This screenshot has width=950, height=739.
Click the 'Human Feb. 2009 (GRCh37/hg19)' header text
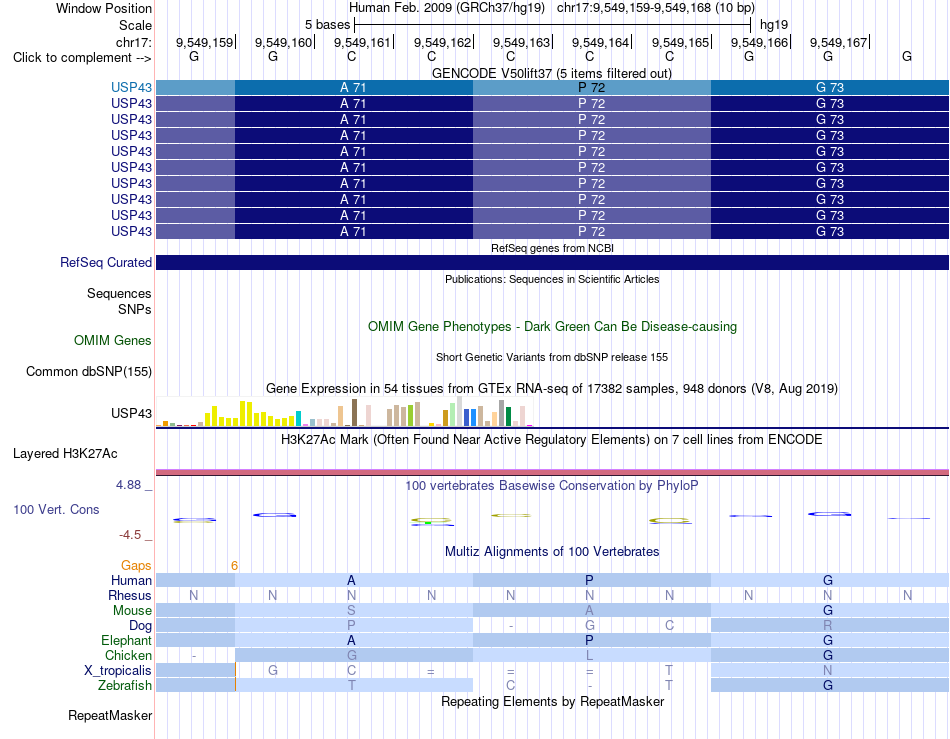point(447,8)
